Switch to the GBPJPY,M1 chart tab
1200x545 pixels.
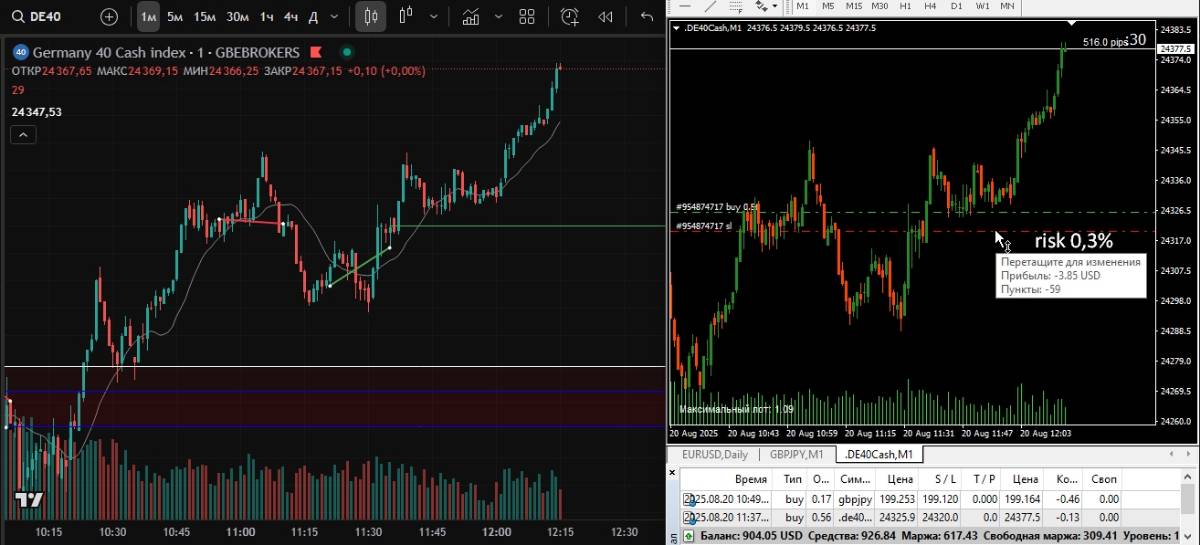tap(796, 455)
